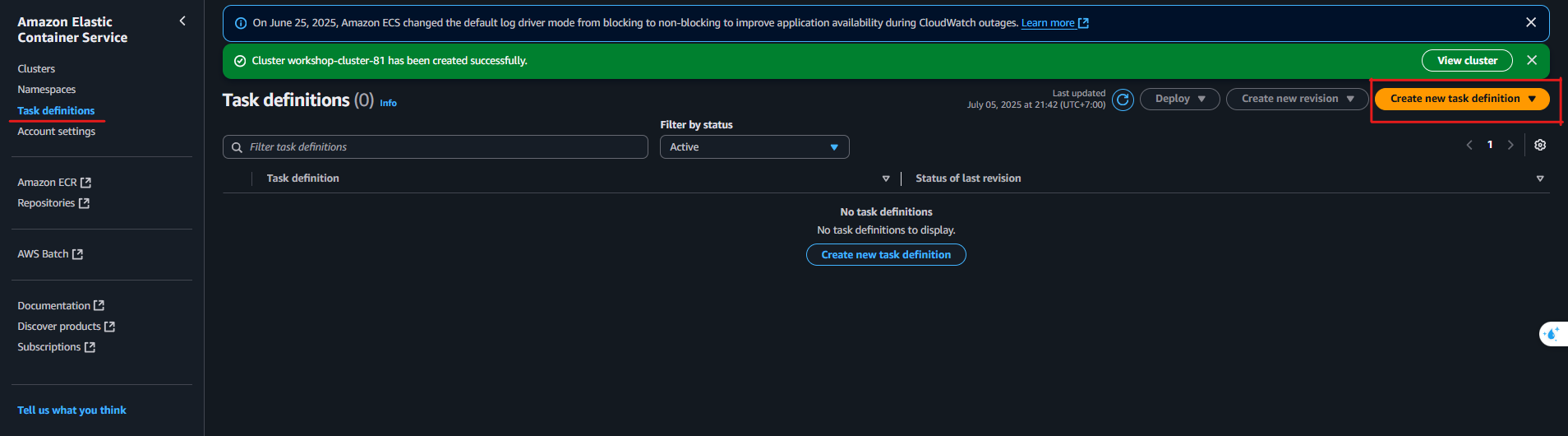Click orange Create new task definition dropdown
The width and height of the screenshot is (1568, 436).
(x=1462, y=99)
